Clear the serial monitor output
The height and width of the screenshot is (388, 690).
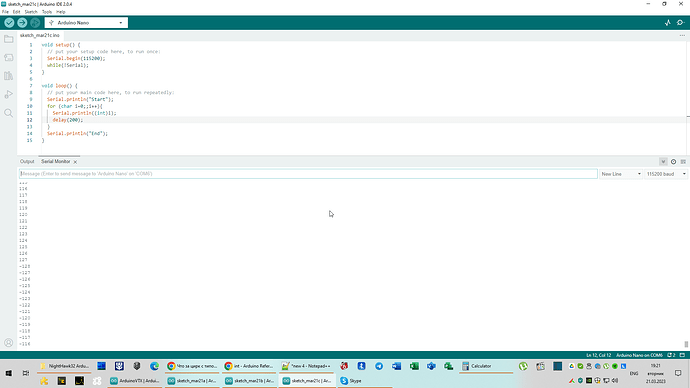[x=683, y=161]
